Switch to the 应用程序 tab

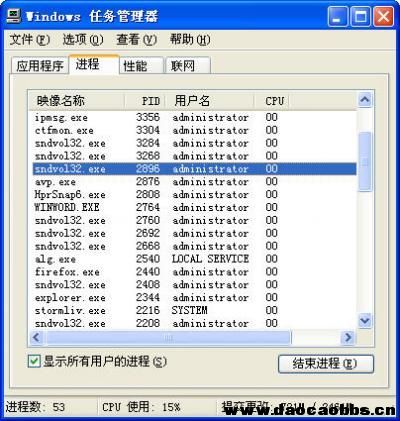40,65
